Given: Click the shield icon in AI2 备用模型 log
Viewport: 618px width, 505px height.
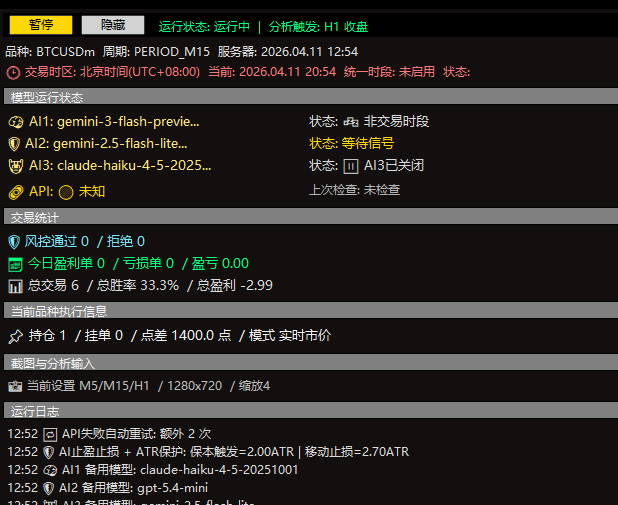Looking at the screenshot, I should click(48, 488).
